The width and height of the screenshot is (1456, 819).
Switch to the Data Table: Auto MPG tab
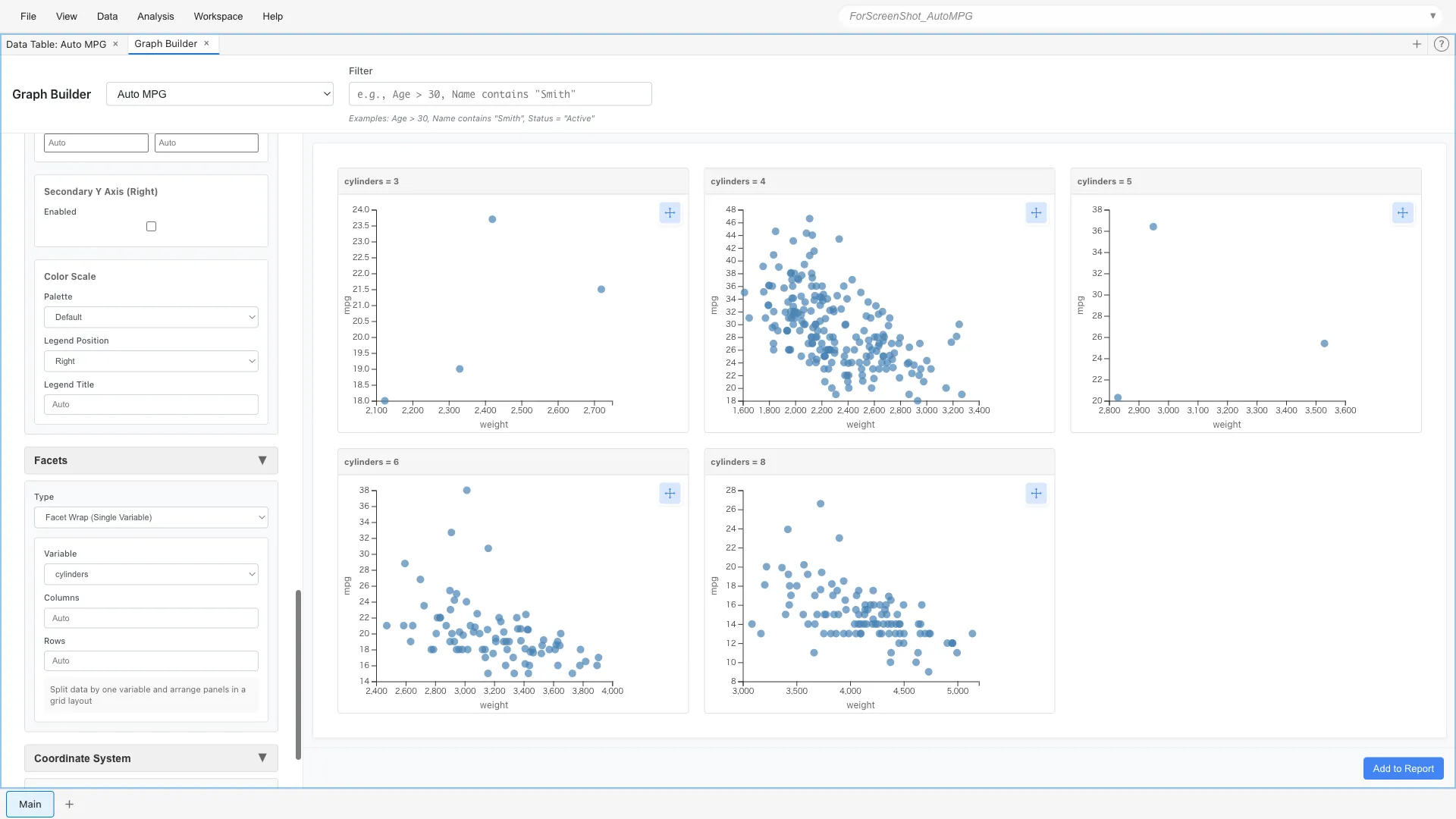[x=56, y=44]
